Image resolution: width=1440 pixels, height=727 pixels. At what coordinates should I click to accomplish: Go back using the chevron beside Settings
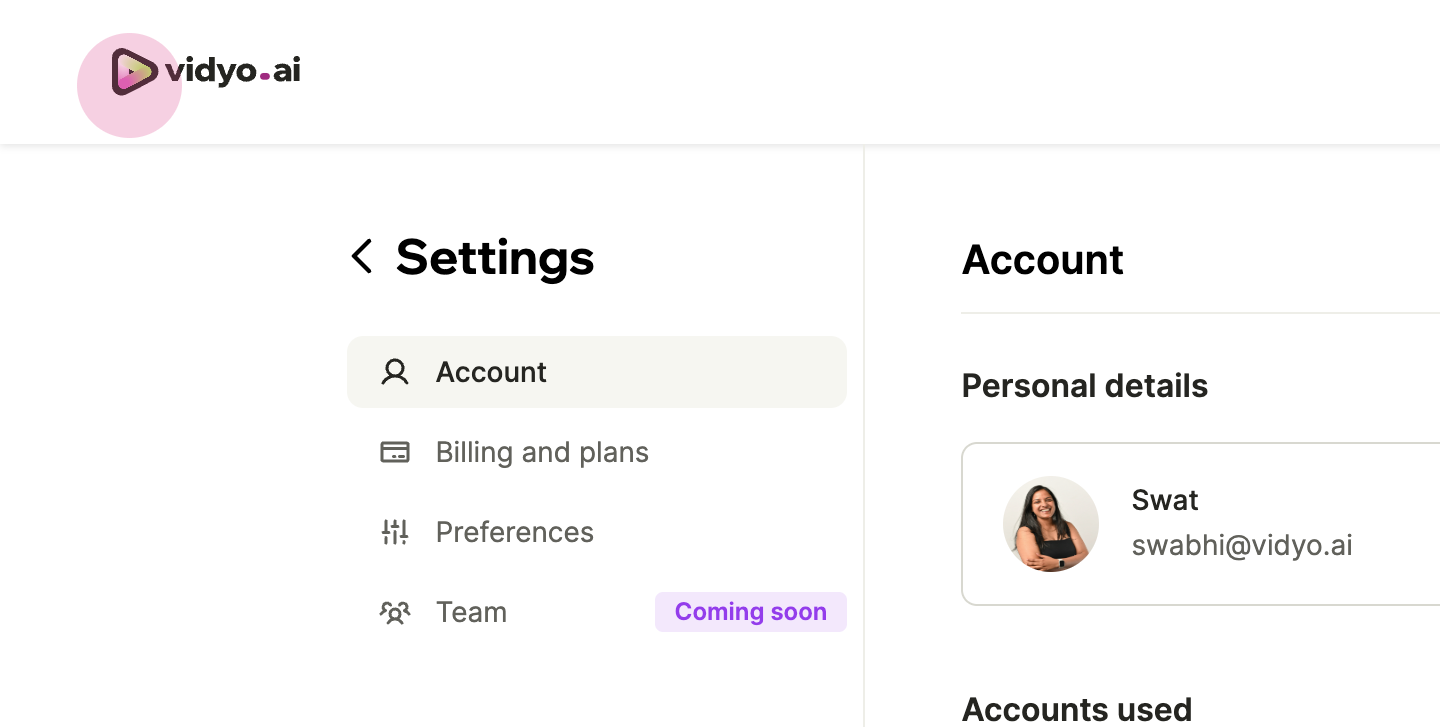click(362, 256)
